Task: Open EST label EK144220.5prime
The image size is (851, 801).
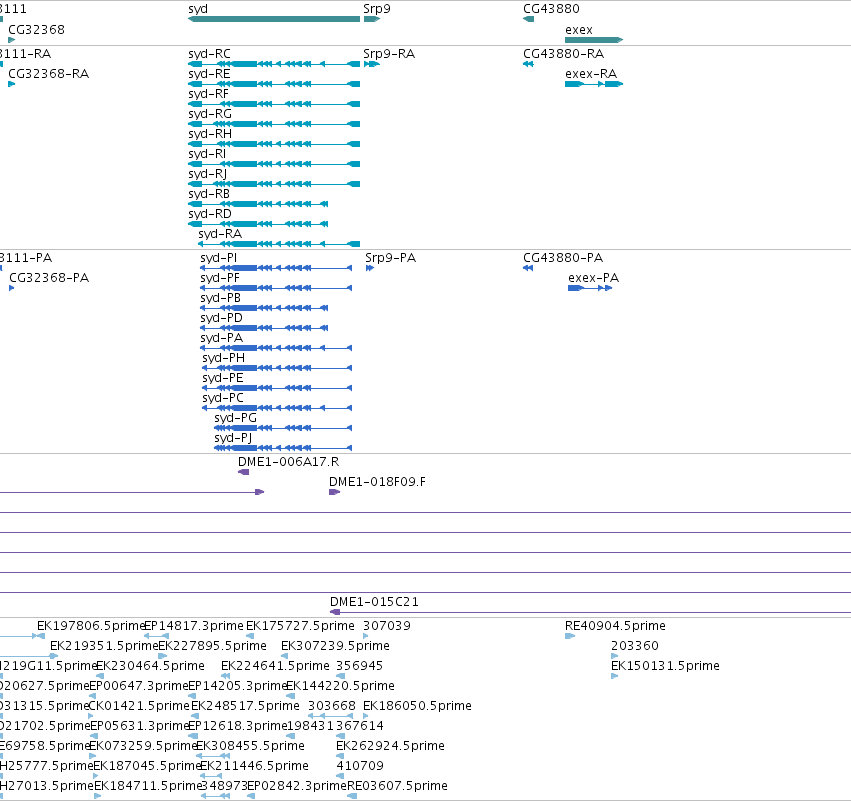Action: click(x=340, y=686)
